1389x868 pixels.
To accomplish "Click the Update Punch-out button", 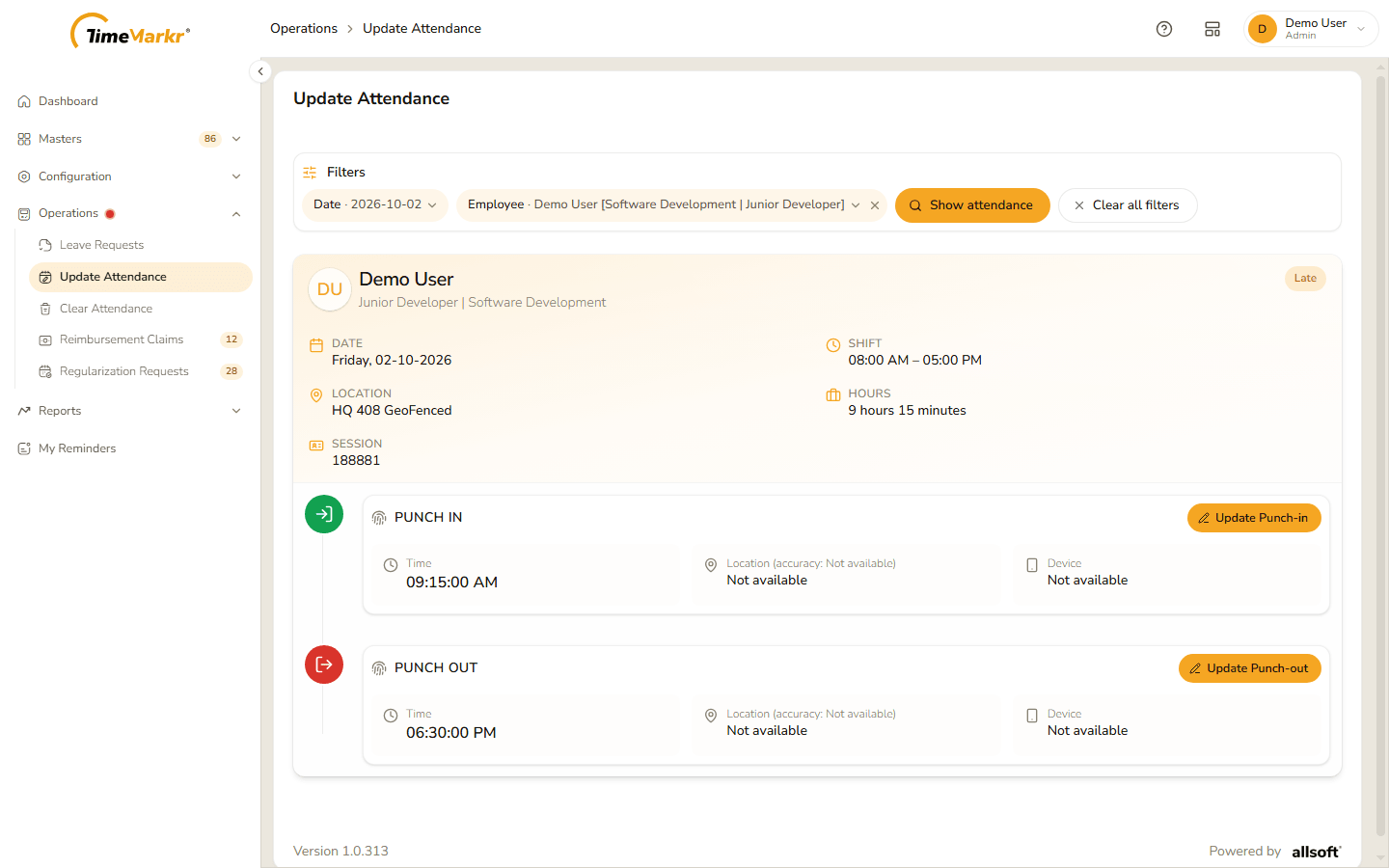I will click(1250, 668).
